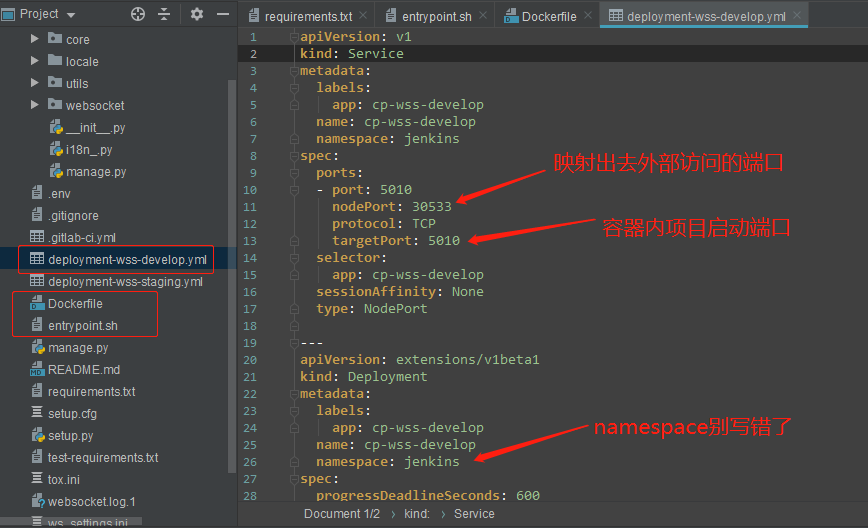The image size is (868, 528).
Task: Select the utils folder icon
Action: click(55, 82)
